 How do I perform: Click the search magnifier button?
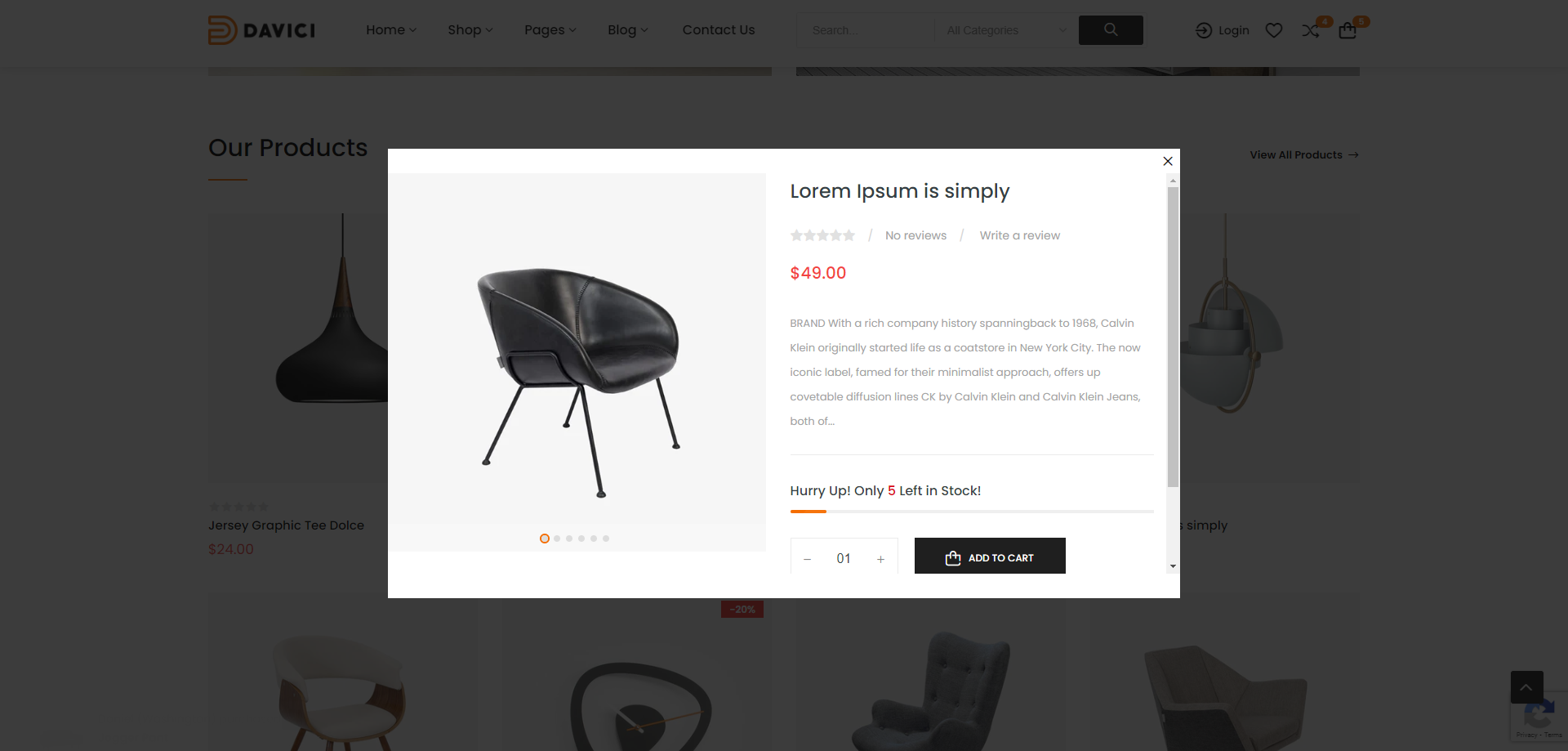click(1111, 30)
